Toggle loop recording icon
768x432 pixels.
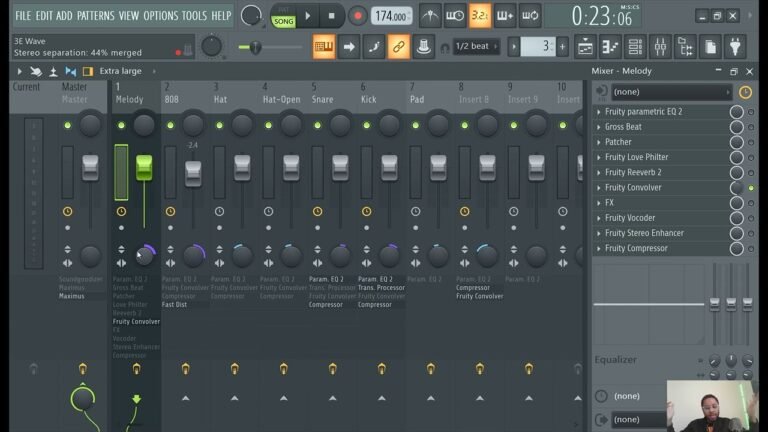pos(530,16)
